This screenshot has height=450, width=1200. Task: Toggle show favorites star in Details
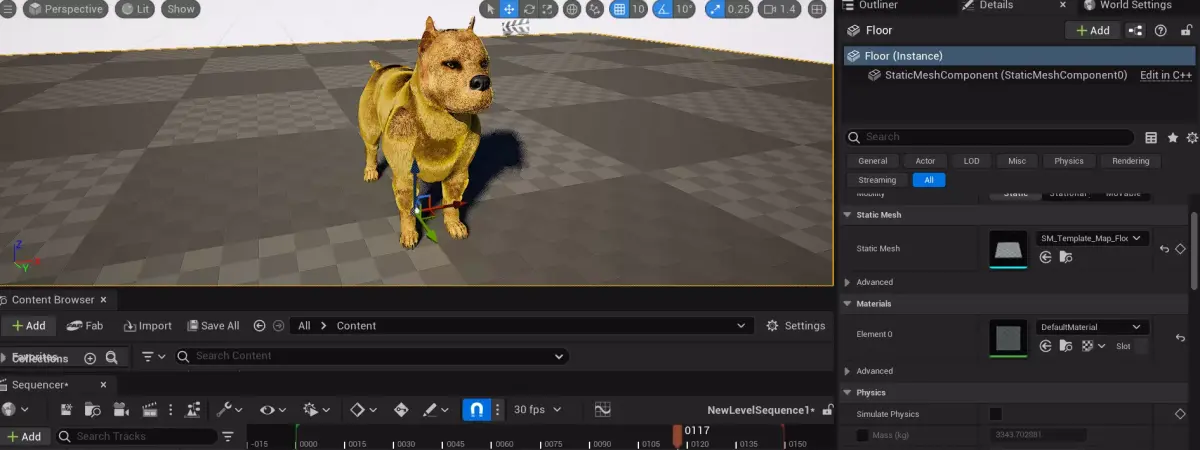point(1172,137)
